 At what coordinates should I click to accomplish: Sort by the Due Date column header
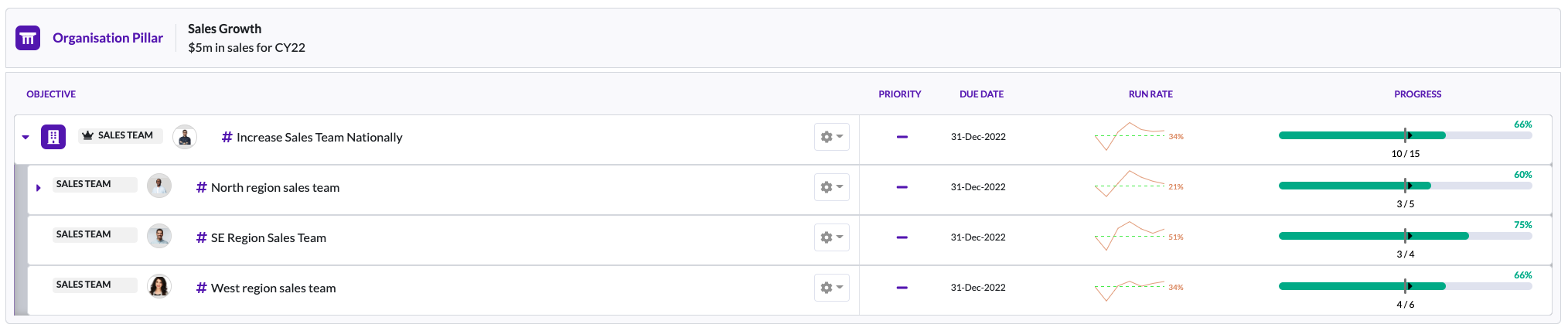[982, 94]
